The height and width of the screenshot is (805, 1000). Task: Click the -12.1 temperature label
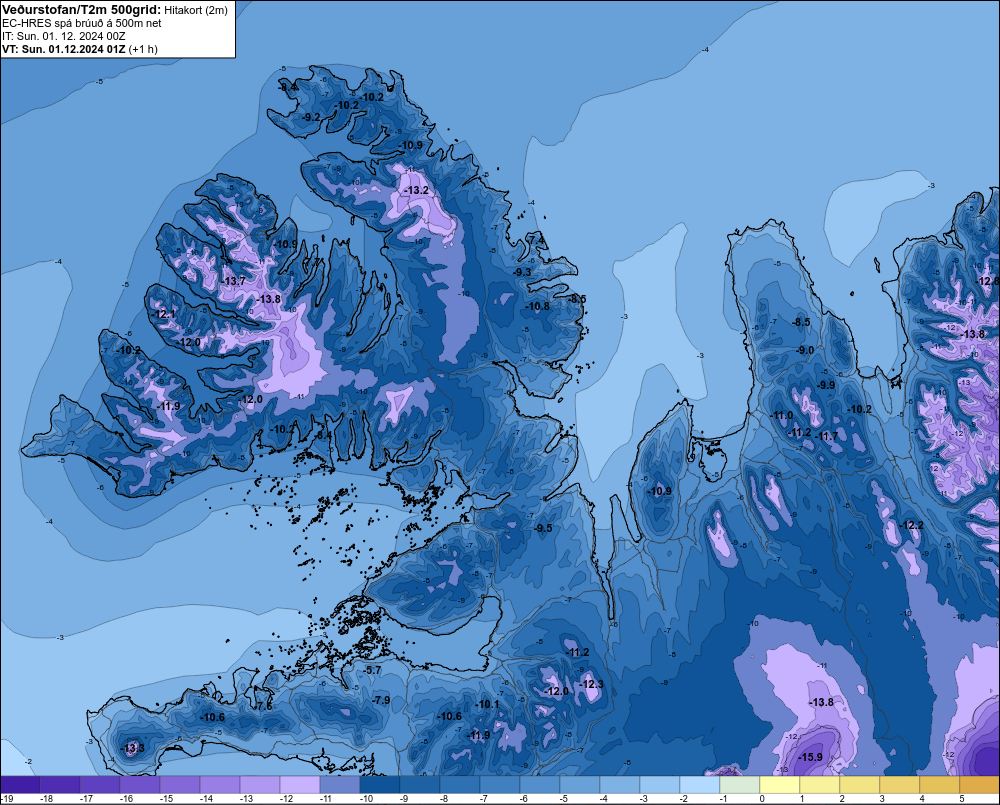tap(165, 314)
